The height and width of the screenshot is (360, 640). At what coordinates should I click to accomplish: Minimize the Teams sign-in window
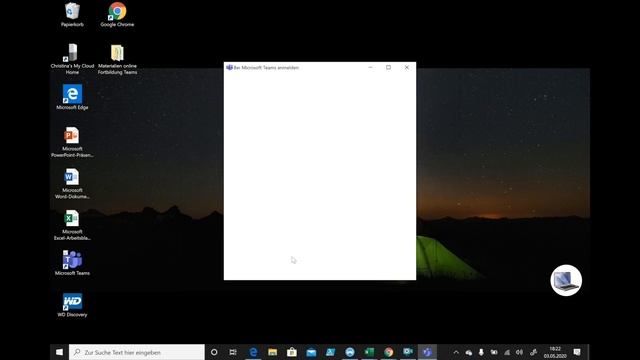coord(370,67)
